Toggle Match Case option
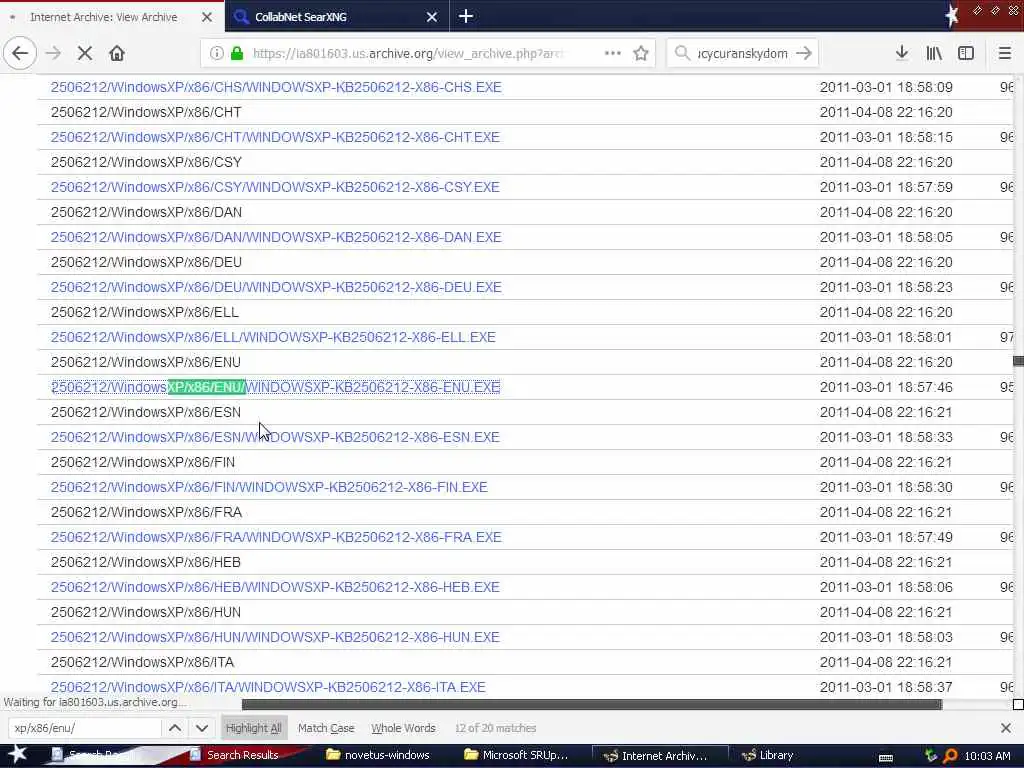Image resolution: width=1024 pixels, height=768 pixels. (x=326, y=728)
